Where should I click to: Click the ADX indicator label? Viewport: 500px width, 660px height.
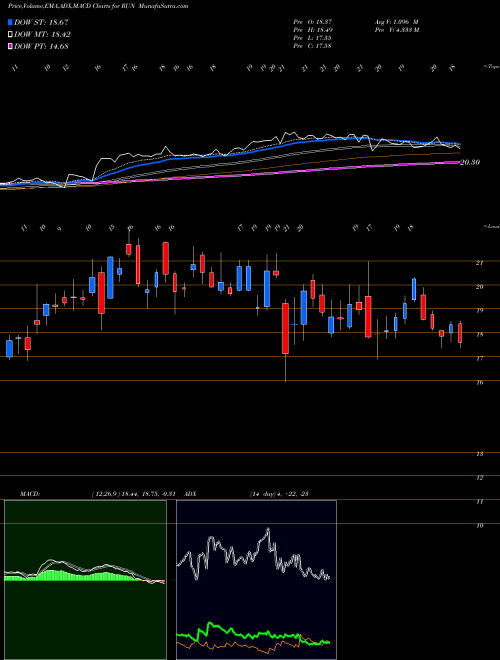190,494
